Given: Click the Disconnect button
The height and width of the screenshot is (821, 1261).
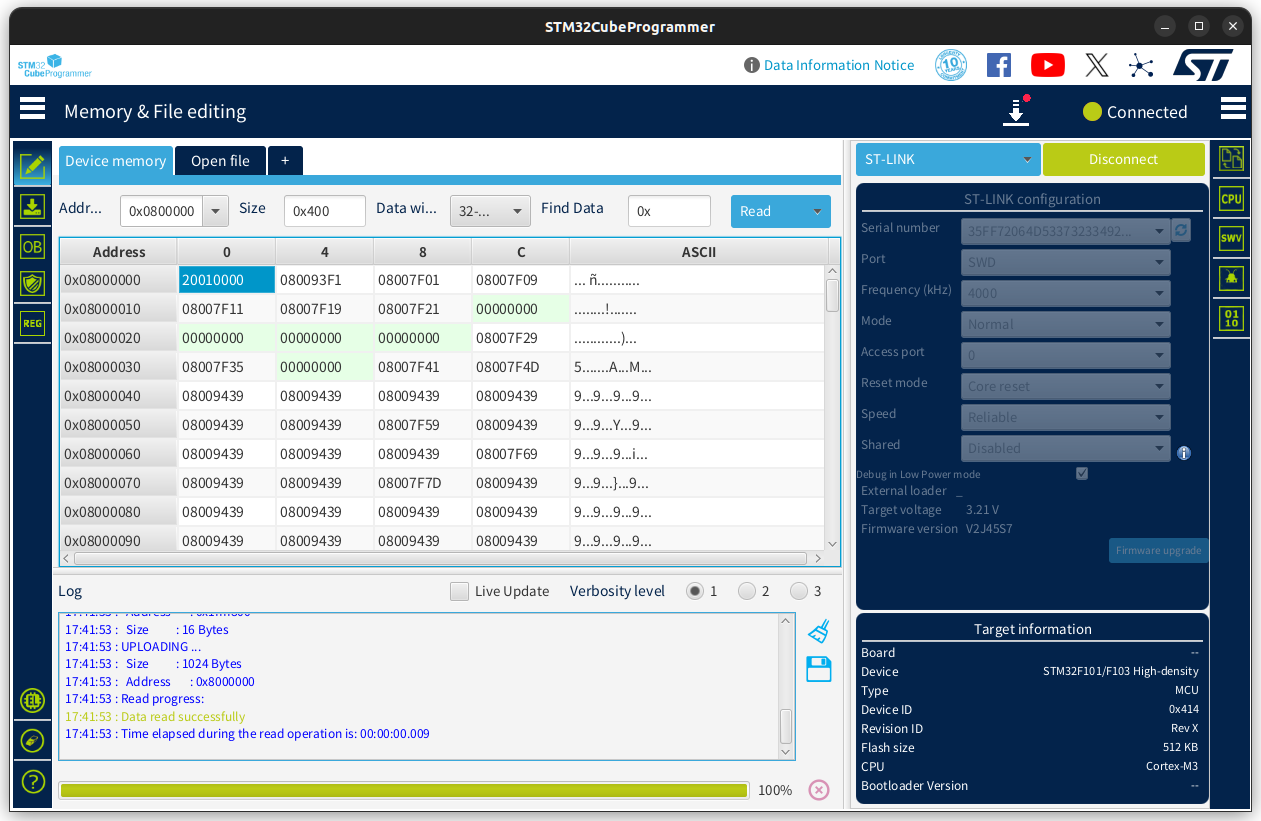Looking at the screenshot, I should click(1124, 159).
